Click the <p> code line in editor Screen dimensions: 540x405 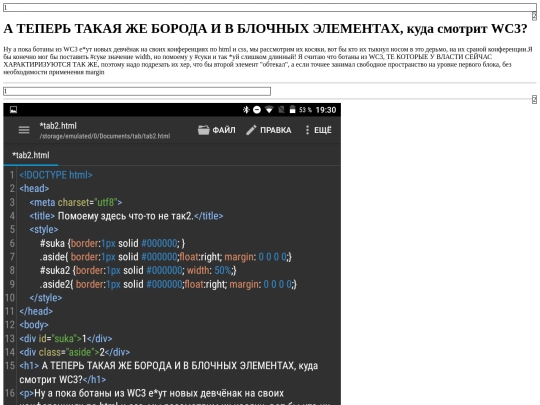pos(175,398)
